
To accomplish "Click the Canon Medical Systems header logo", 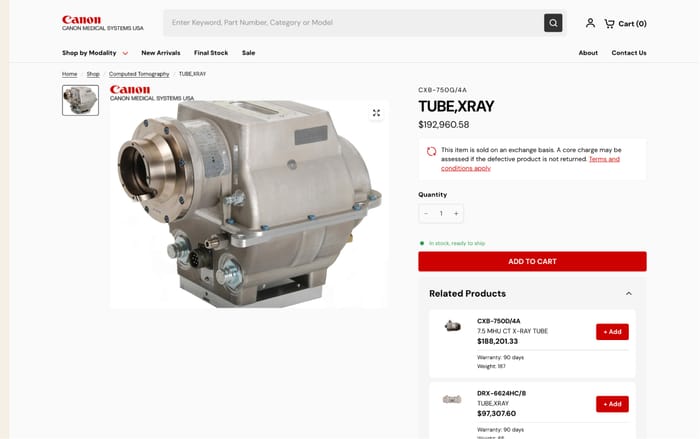I will pos(103,23).
